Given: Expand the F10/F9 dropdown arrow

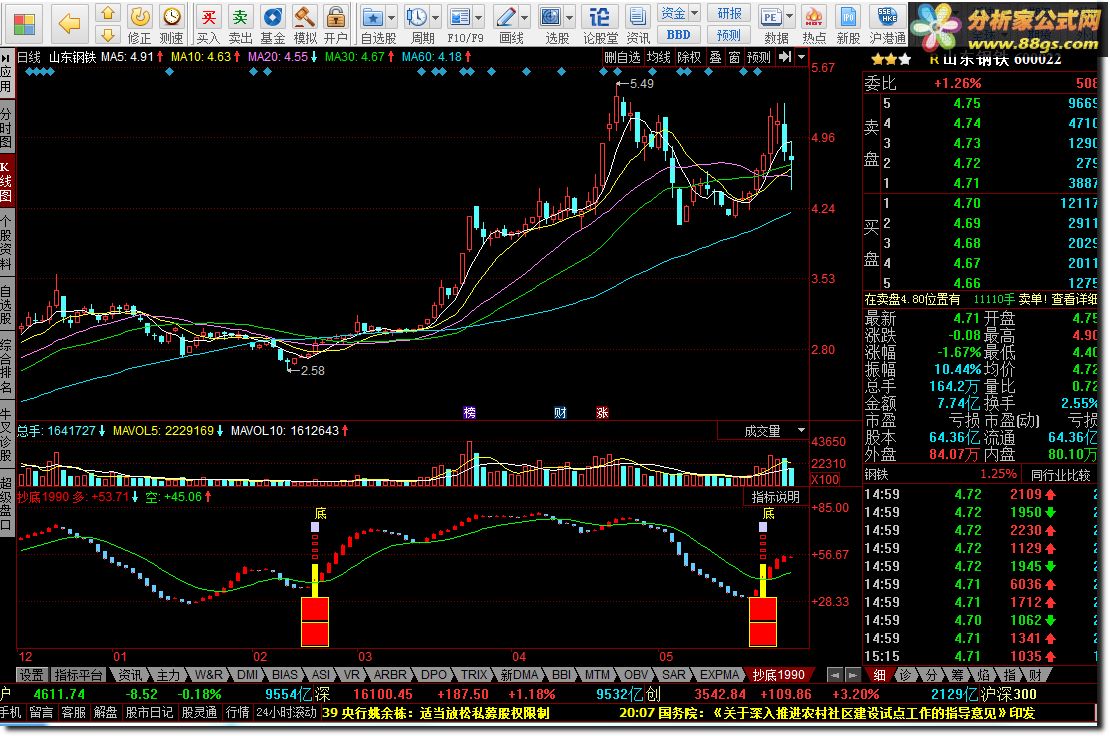Looking at the screenshot, I should pos(479,17).
